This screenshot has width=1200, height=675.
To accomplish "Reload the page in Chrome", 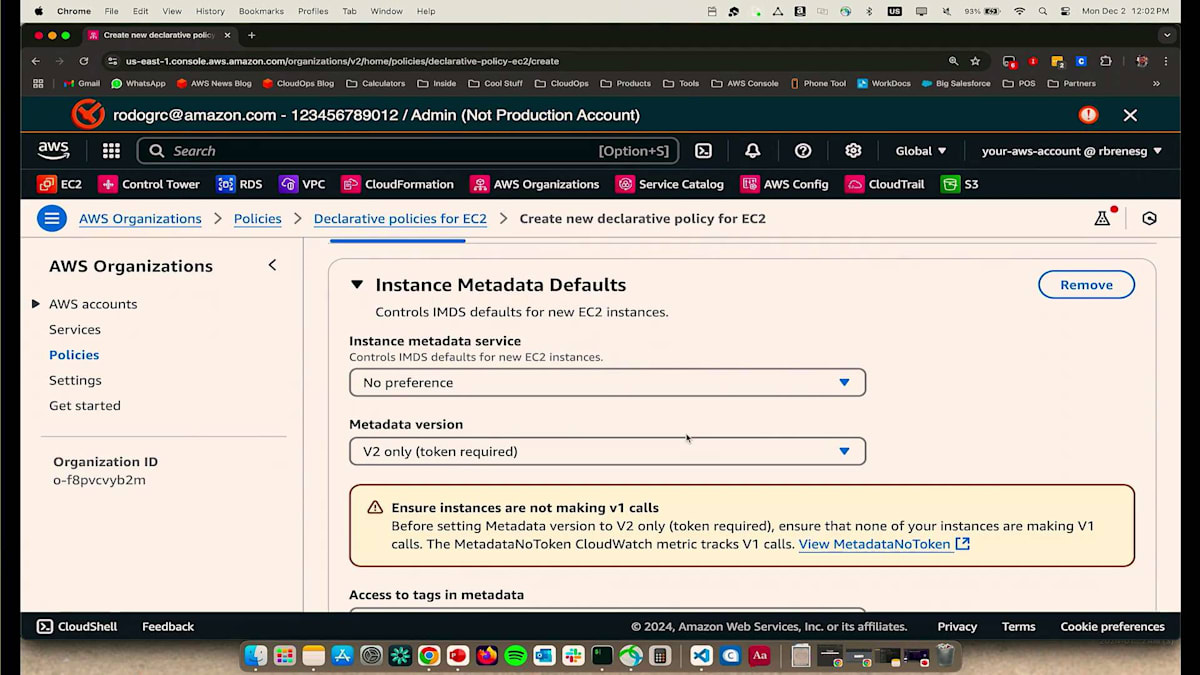I will tap(84, 61).
